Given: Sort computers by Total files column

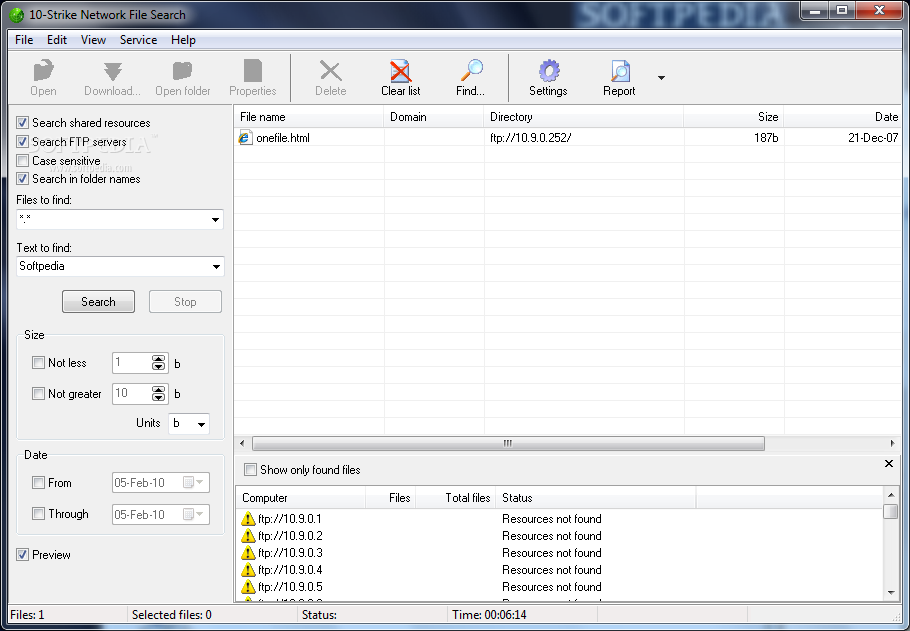Looking at the screenshot, I should (456, 497).
